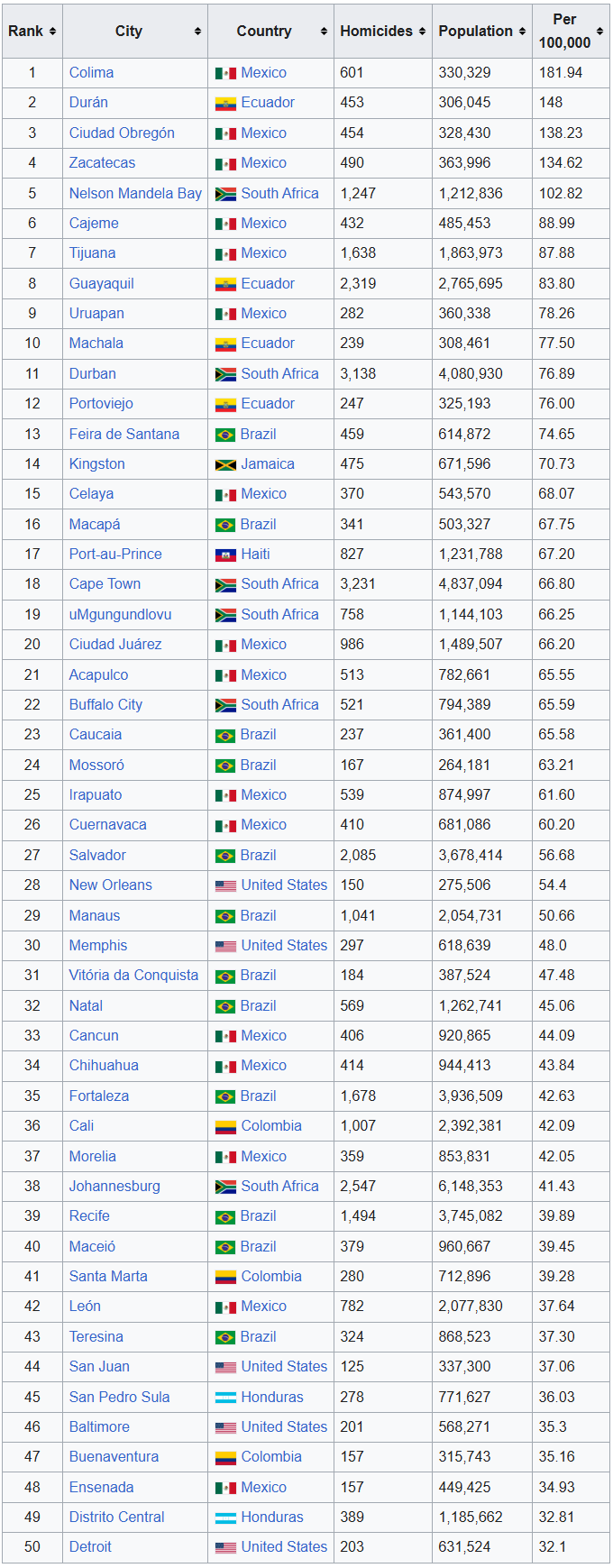
Task: Click United States flag in Memphis row
Action: click(225, 946)
